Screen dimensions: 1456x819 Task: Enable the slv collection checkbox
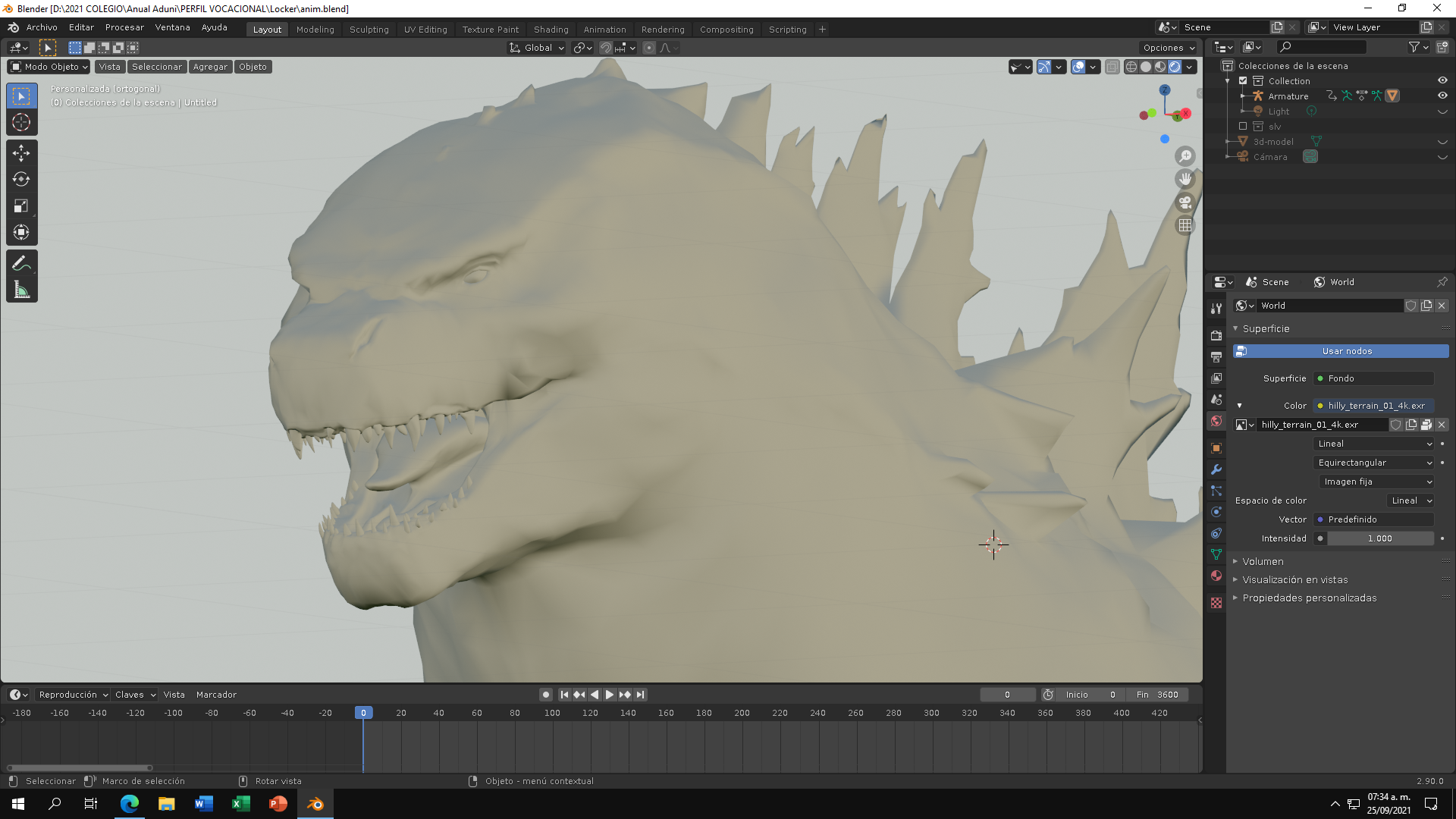pyautogui.click(x=1243, y=126)
